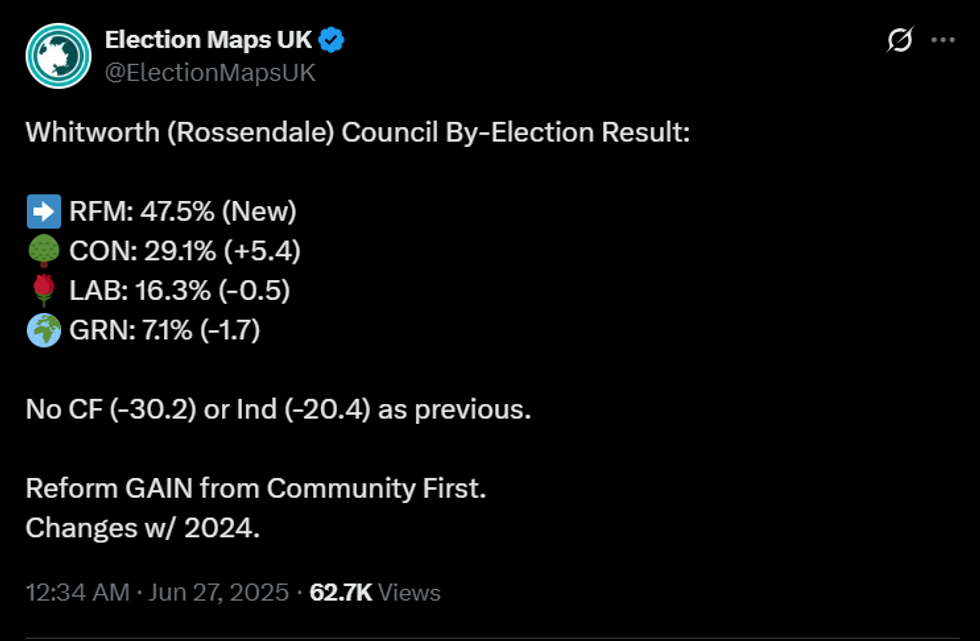Screen dimensions: 980x641
Task: Click the right arrow emoji beside RFM
Action: 43,212
